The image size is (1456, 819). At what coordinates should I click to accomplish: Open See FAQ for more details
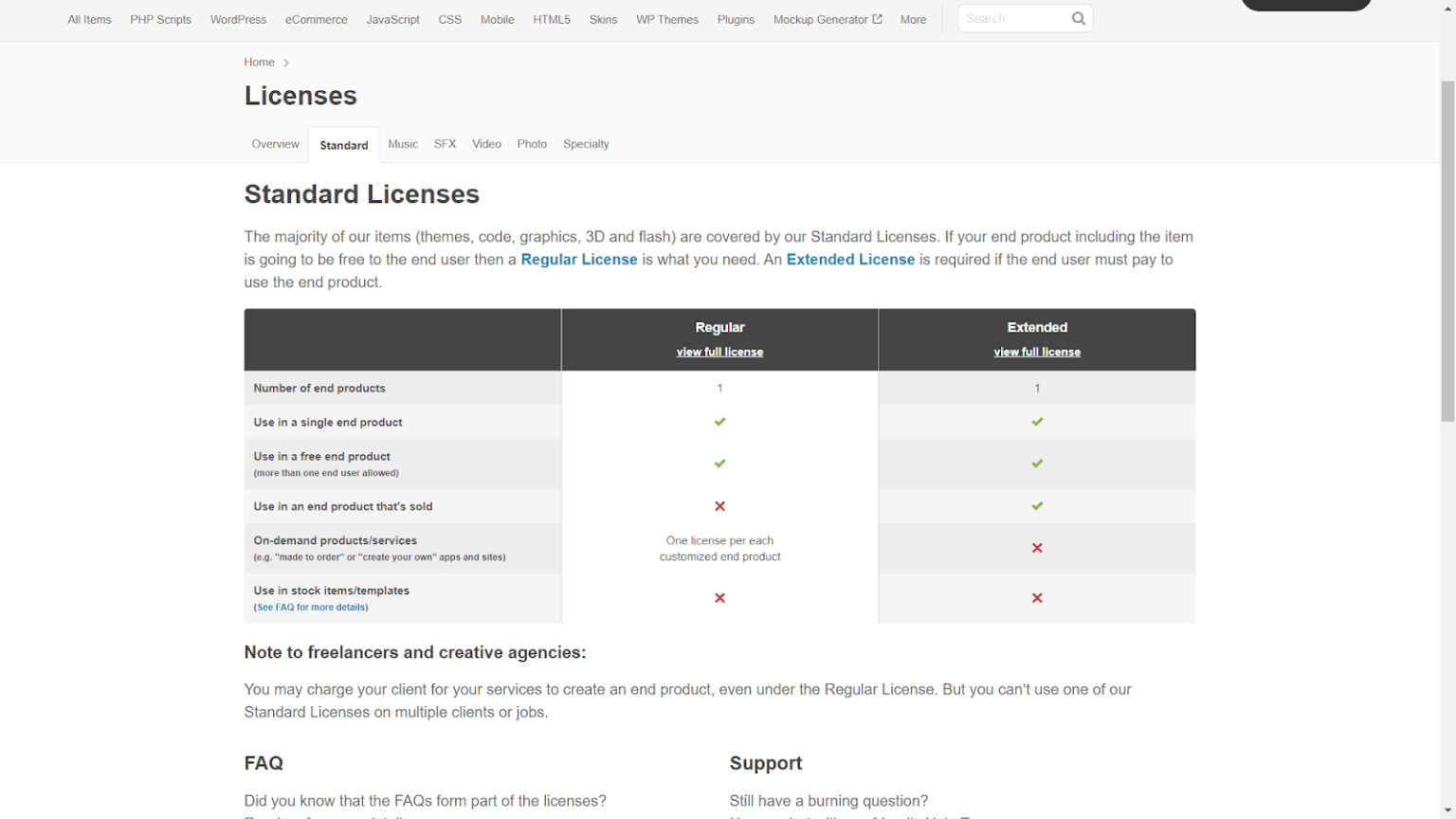pos(311,607)
